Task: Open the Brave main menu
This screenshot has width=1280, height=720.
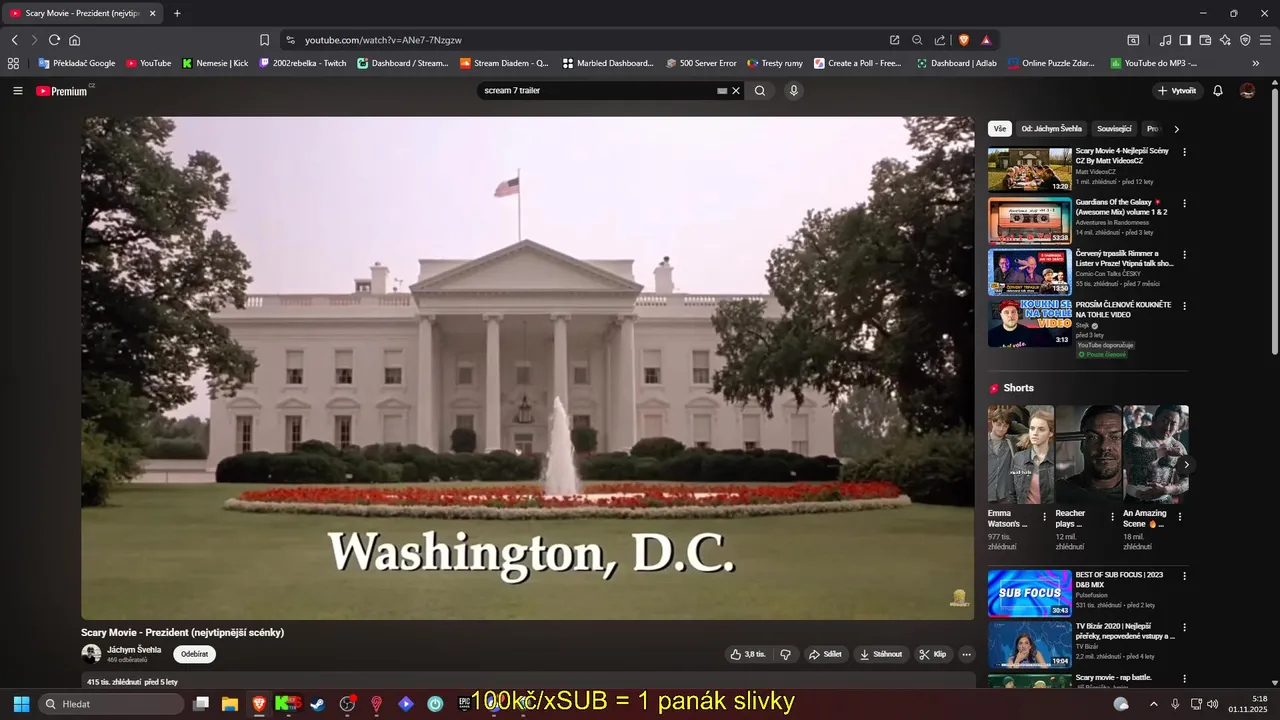Action: pos(1265,40)
